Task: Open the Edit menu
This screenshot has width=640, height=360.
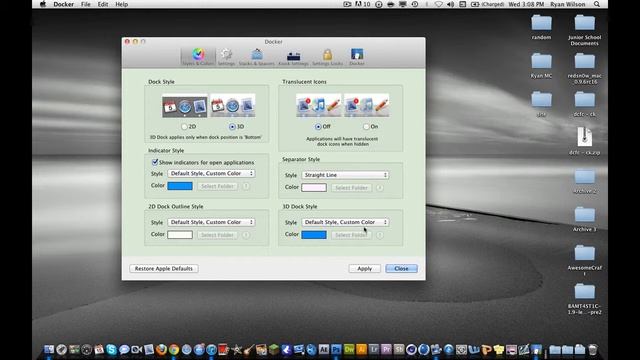Action: tap(103, 4)
